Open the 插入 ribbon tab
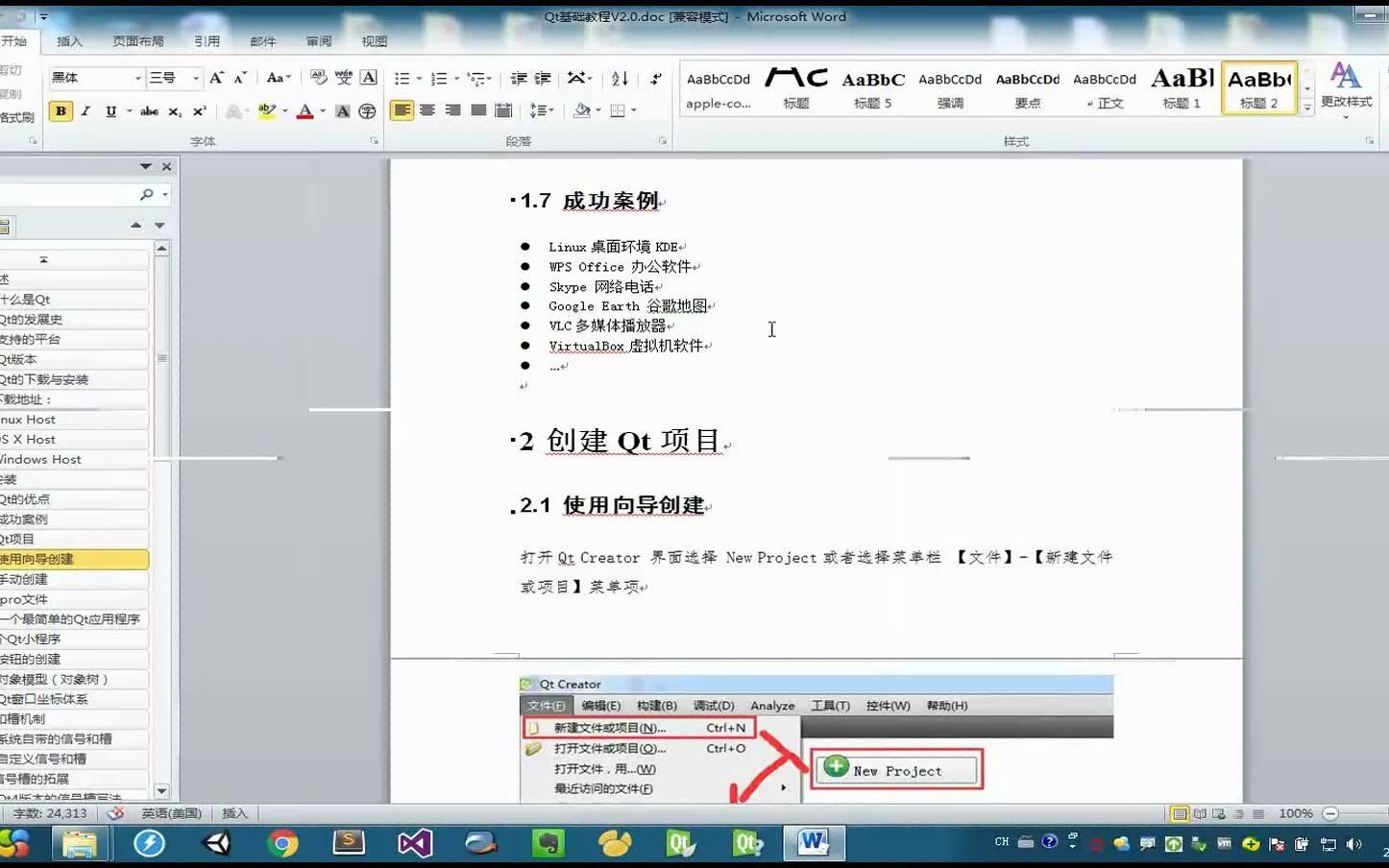 [x=70, y=41]
